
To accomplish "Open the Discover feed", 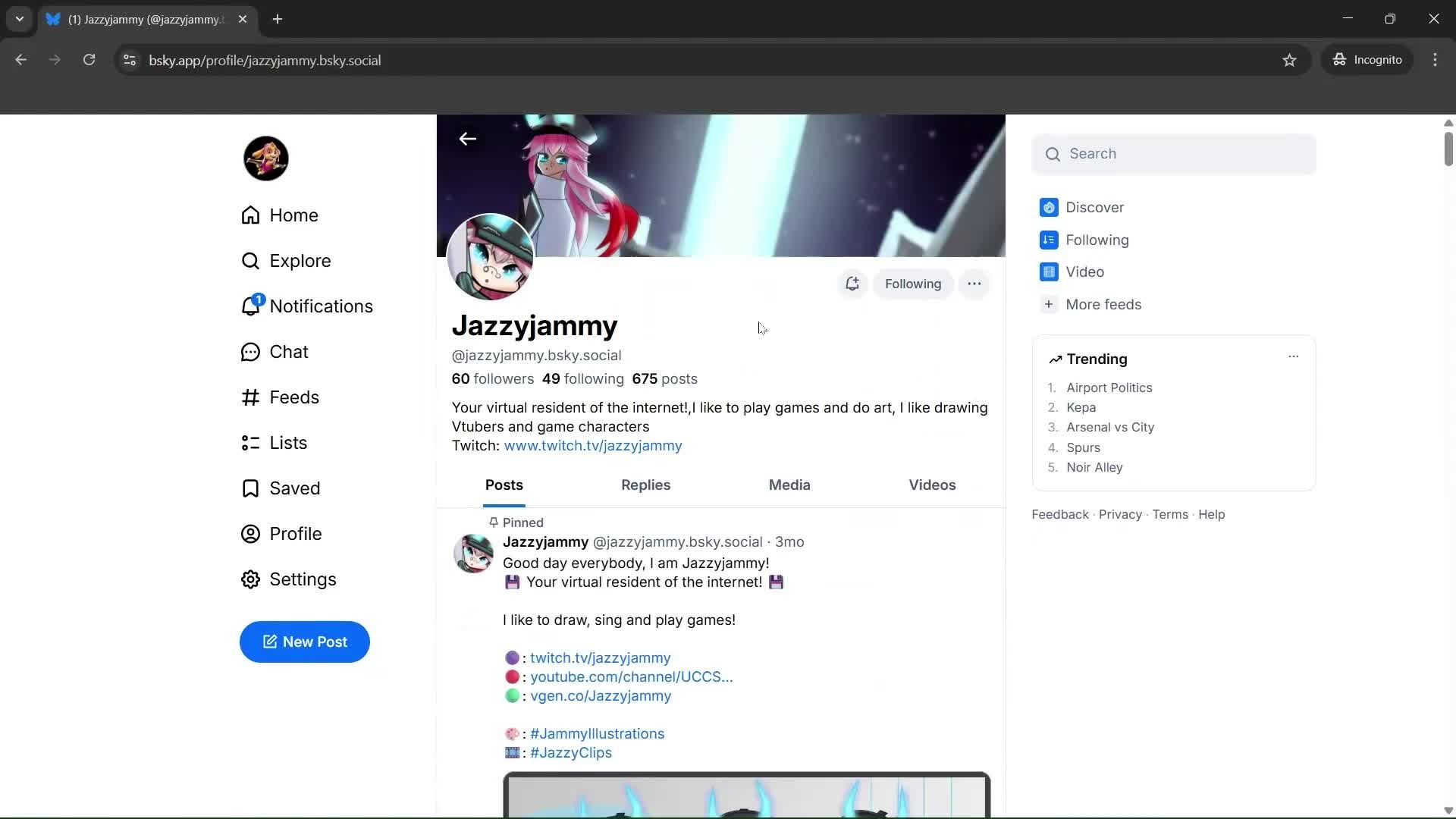I will pos(1094,207).
